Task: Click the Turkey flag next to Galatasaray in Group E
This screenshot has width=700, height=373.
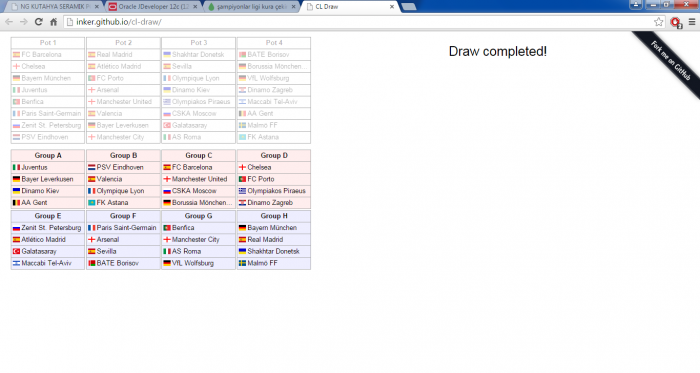Action: [x=17, y=251]
